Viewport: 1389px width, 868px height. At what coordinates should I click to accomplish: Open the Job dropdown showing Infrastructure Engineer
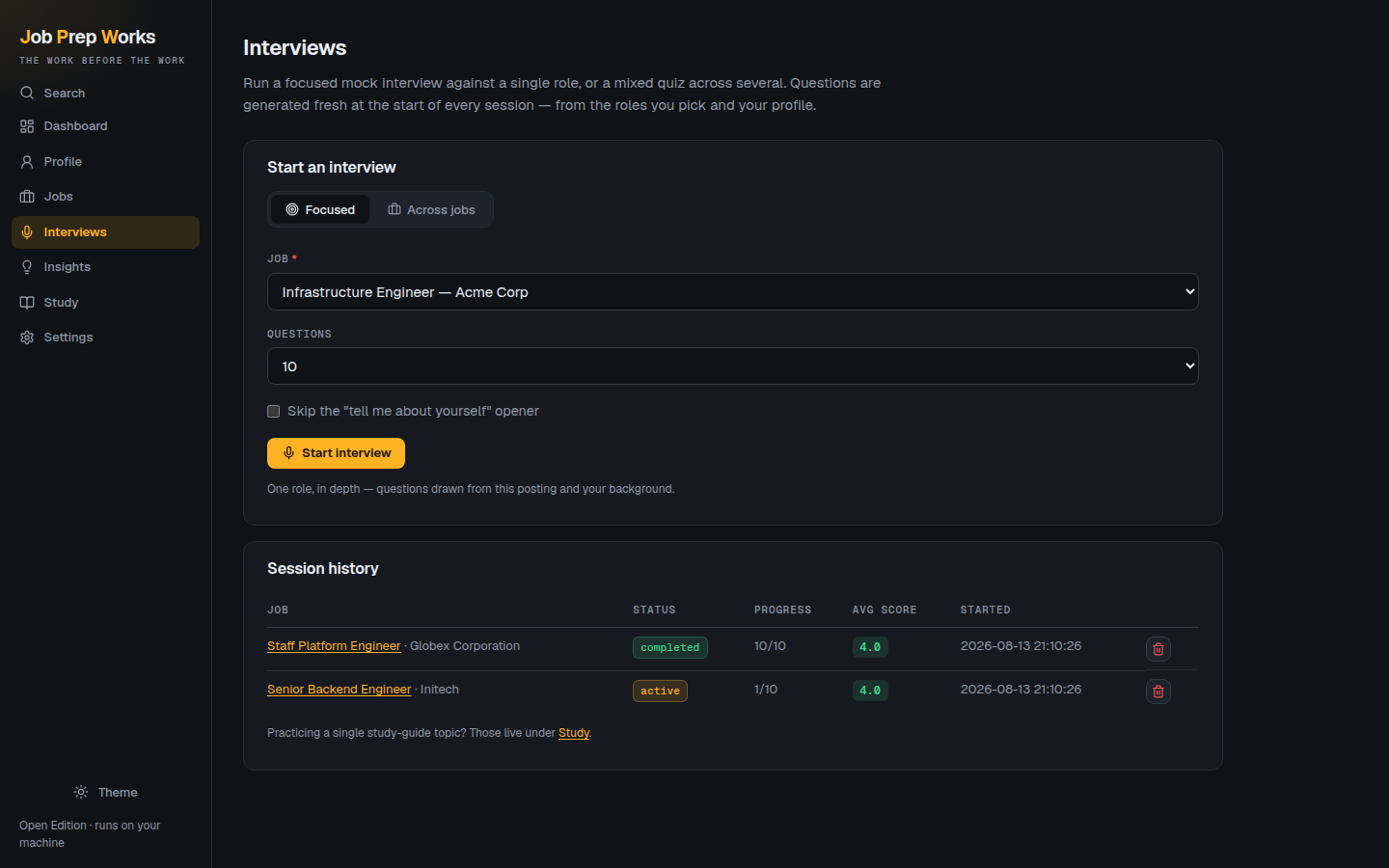click(x=733, y=292)
